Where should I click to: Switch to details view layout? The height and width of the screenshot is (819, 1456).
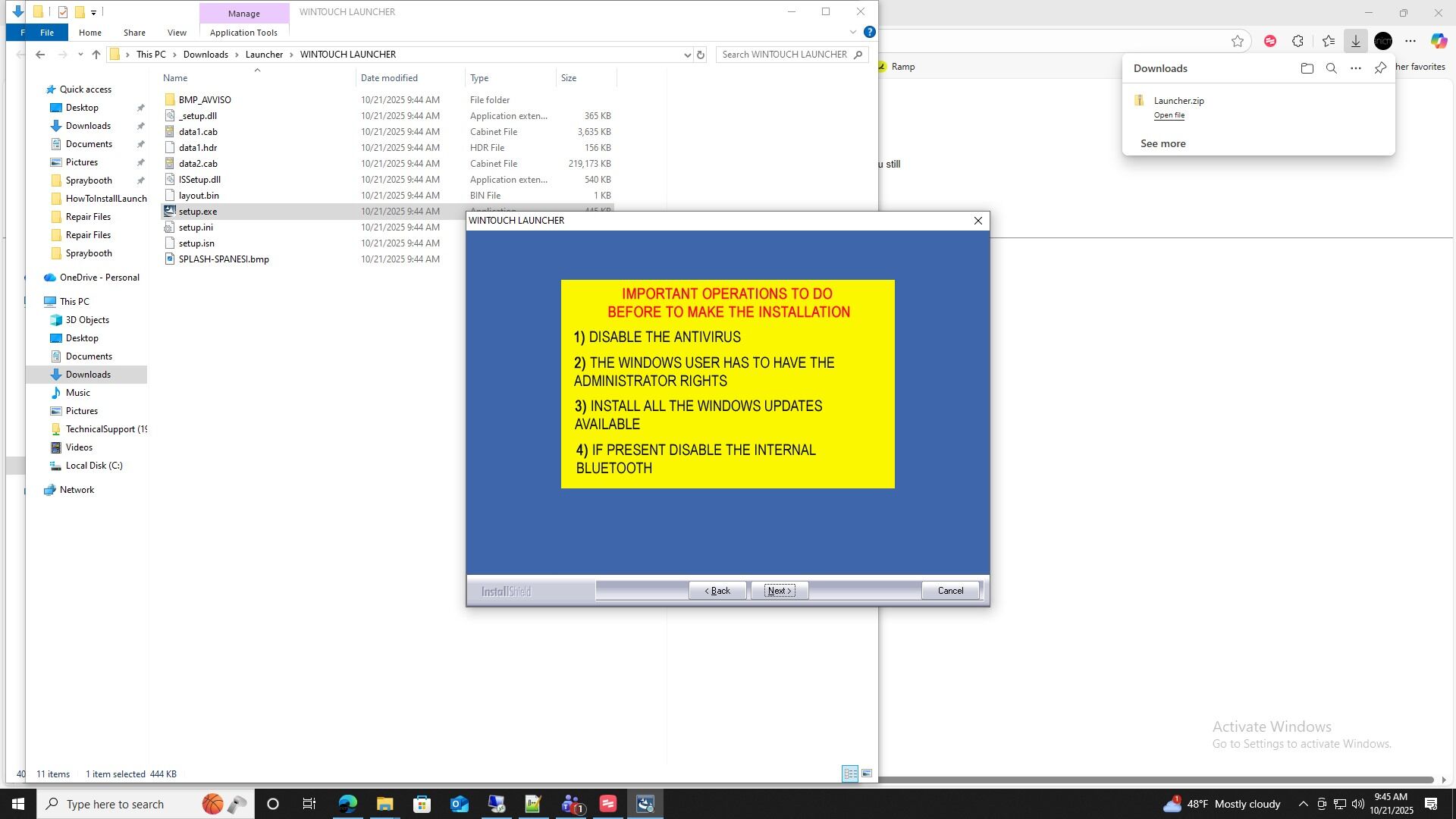coord(850,773)
